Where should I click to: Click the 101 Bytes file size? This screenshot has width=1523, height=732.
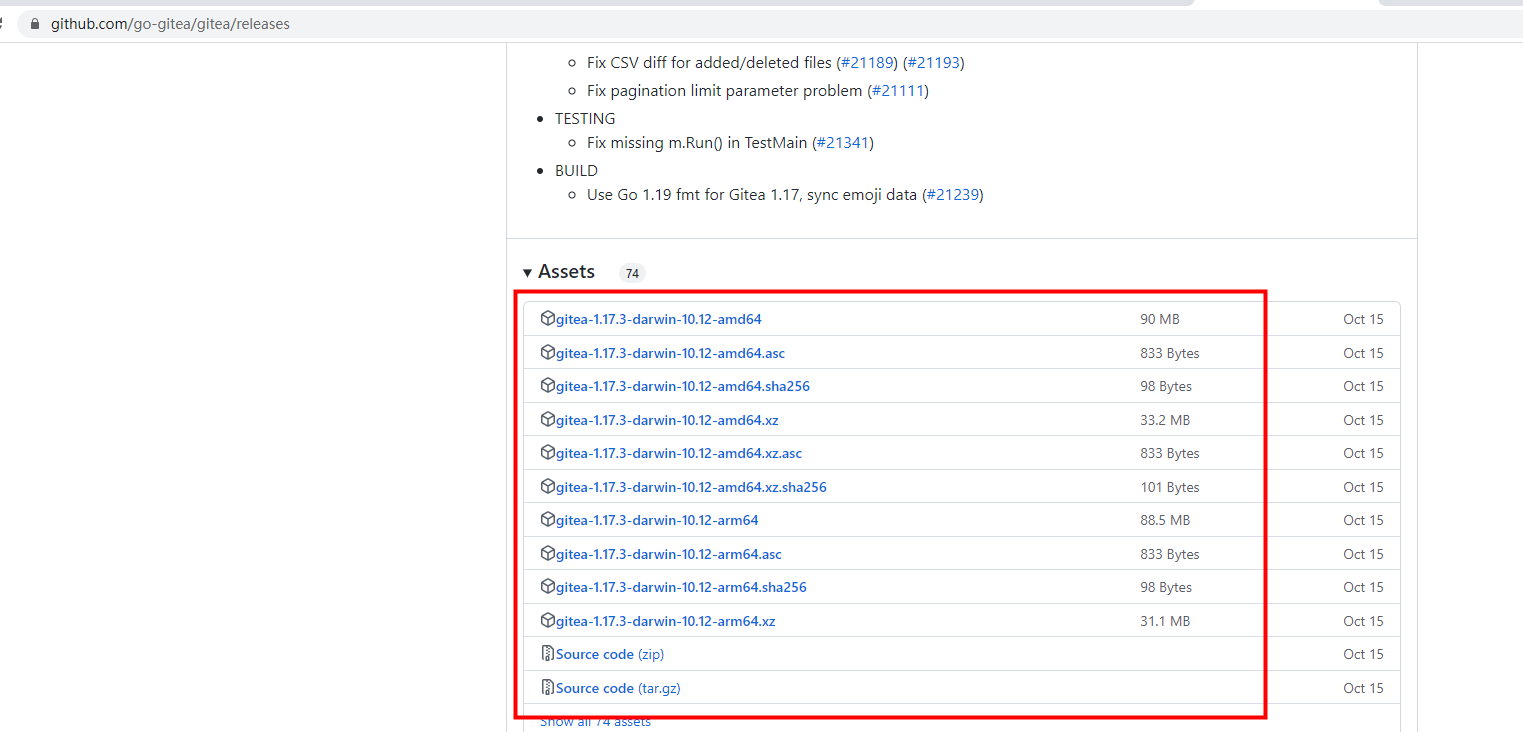point(1170,487)
